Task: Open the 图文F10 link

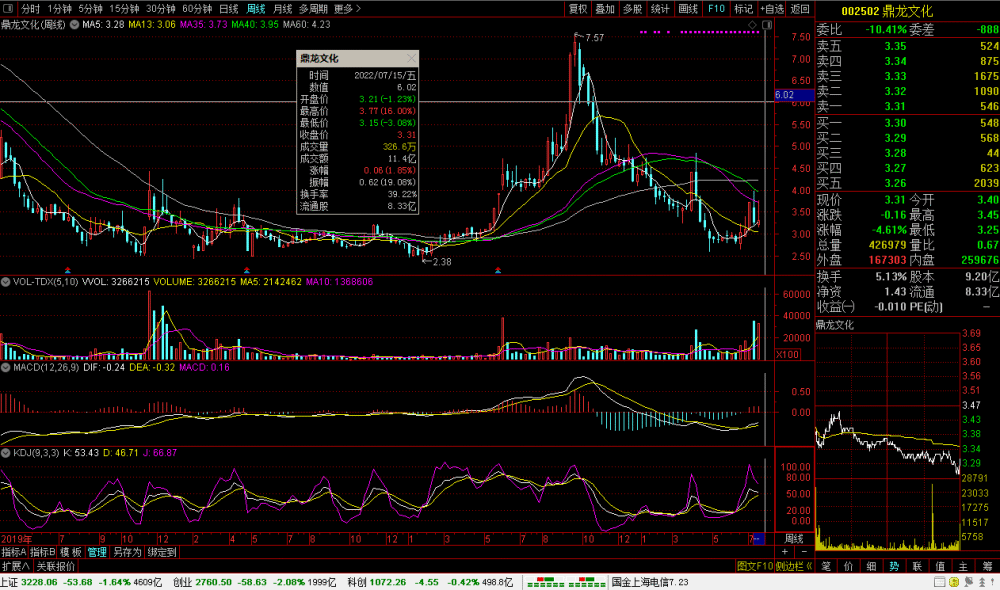Action: [755, 566]
